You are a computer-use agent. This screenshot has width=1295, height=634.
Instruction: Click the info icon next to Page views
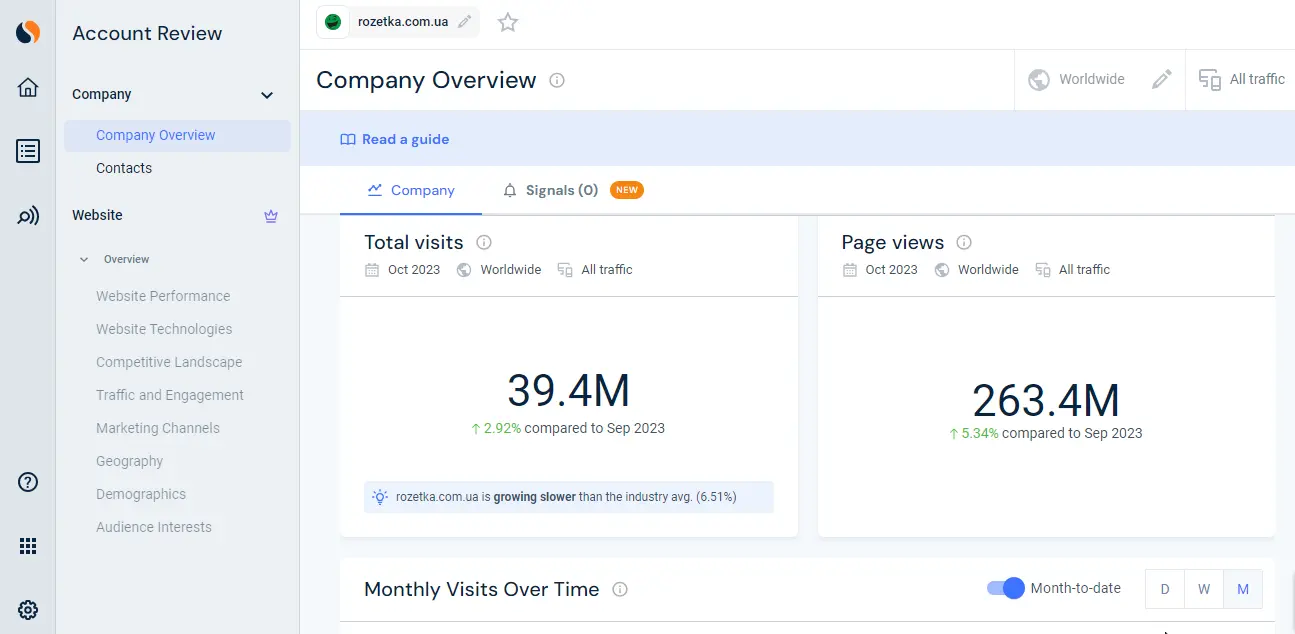964,242
